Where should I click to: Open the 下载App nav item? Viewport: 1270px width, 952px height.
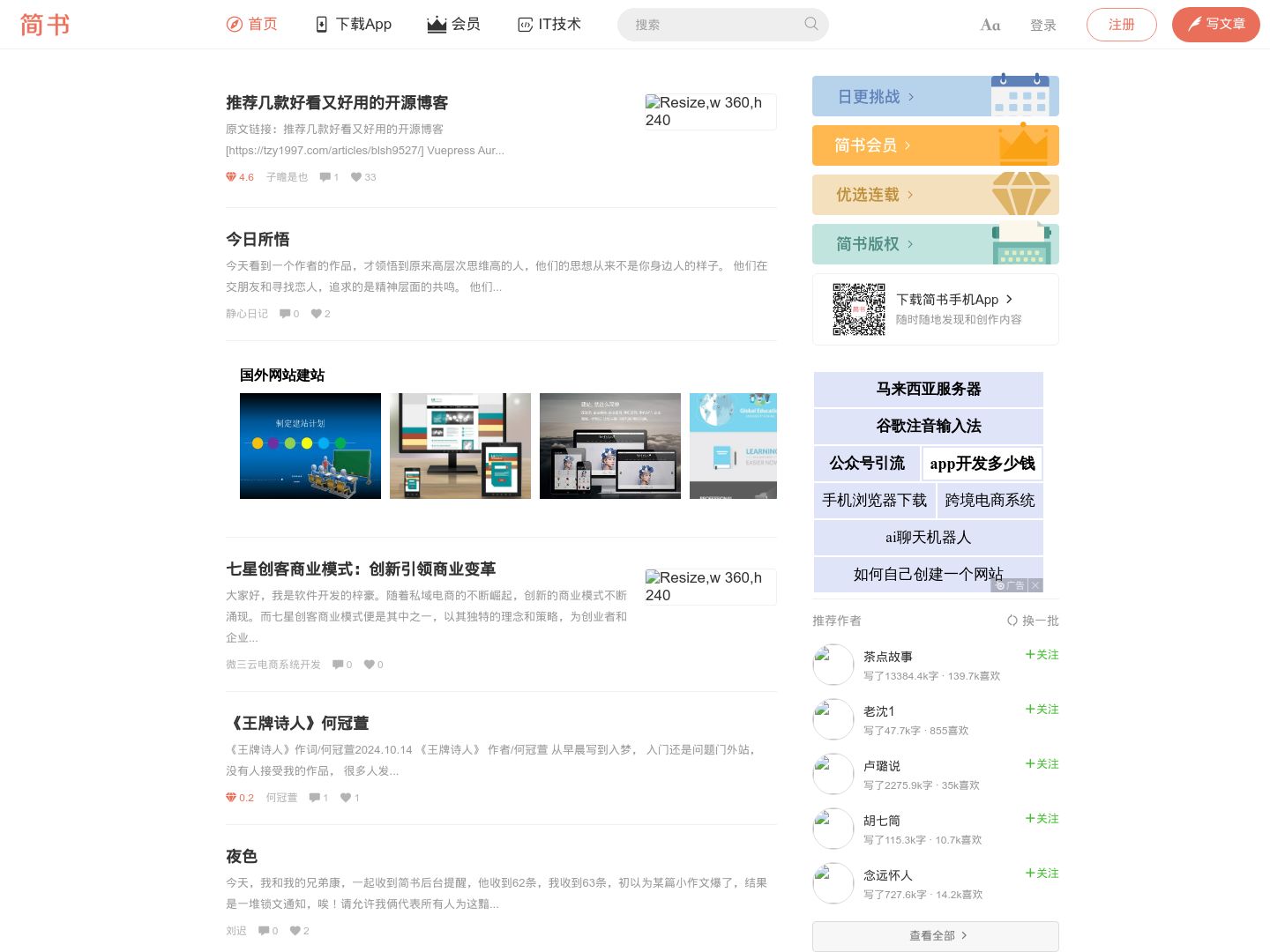[x=354, y=25]
